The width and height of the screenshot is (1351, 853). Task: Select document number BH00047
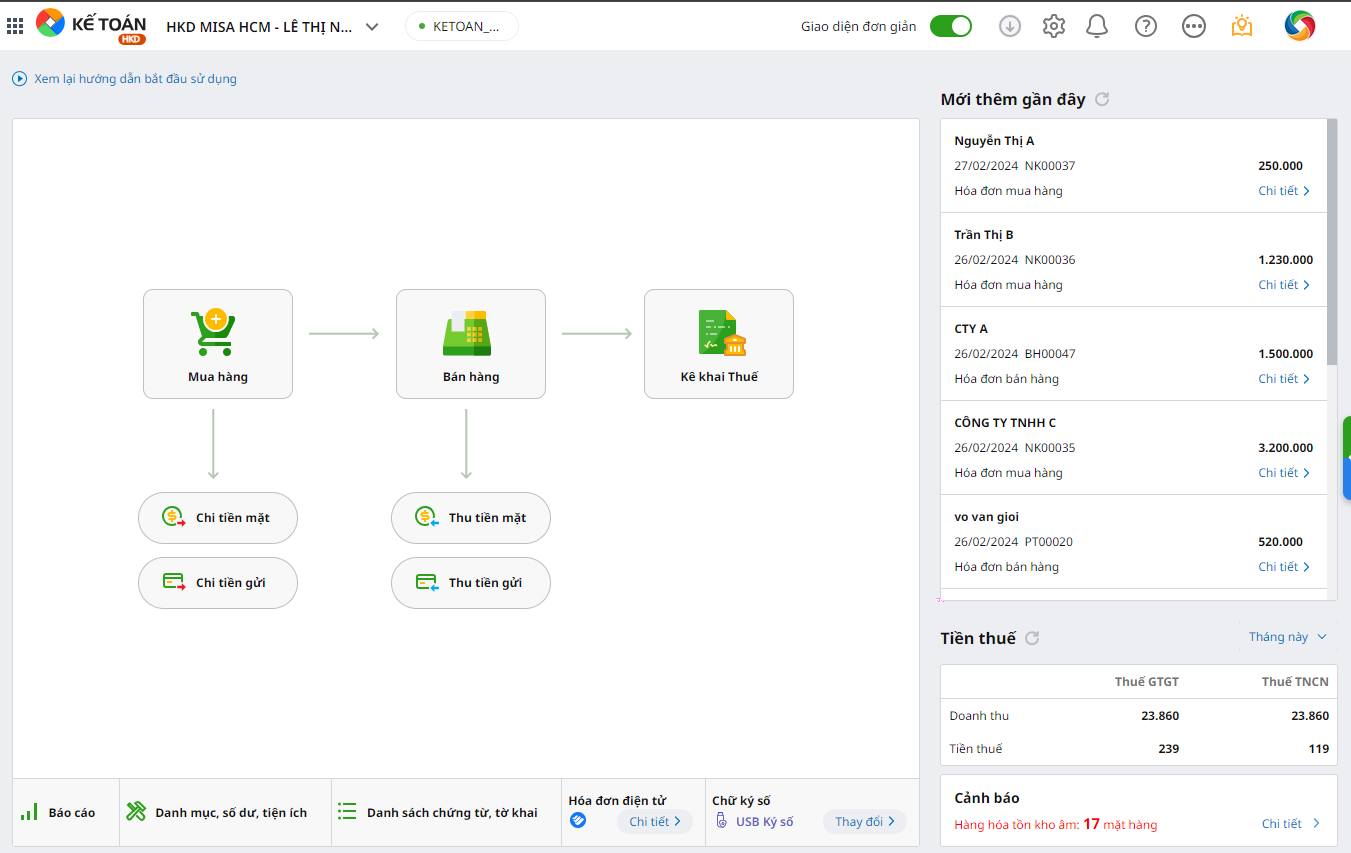coord(1050,354)
